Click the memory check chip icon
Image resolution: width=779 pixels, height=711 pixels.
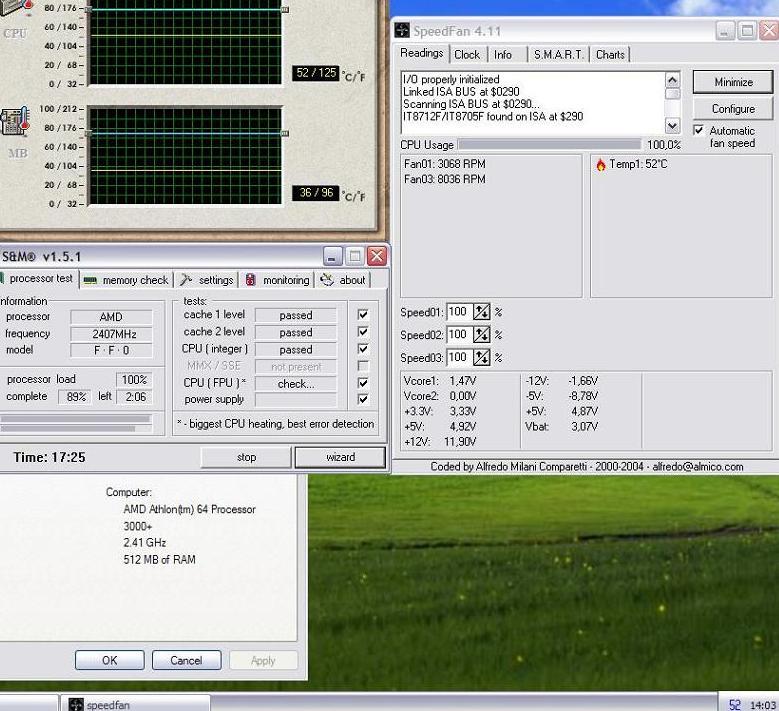click(x=90, y=280)
